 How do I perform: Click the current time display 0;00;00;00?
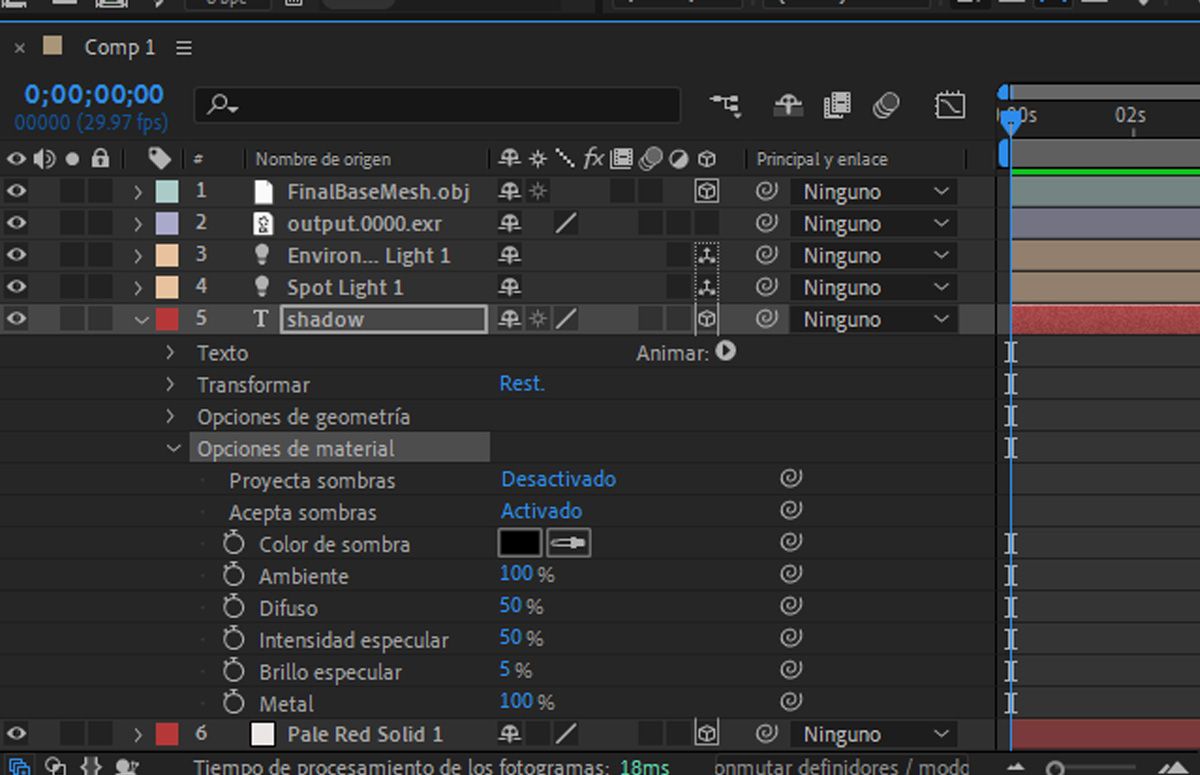93,93
